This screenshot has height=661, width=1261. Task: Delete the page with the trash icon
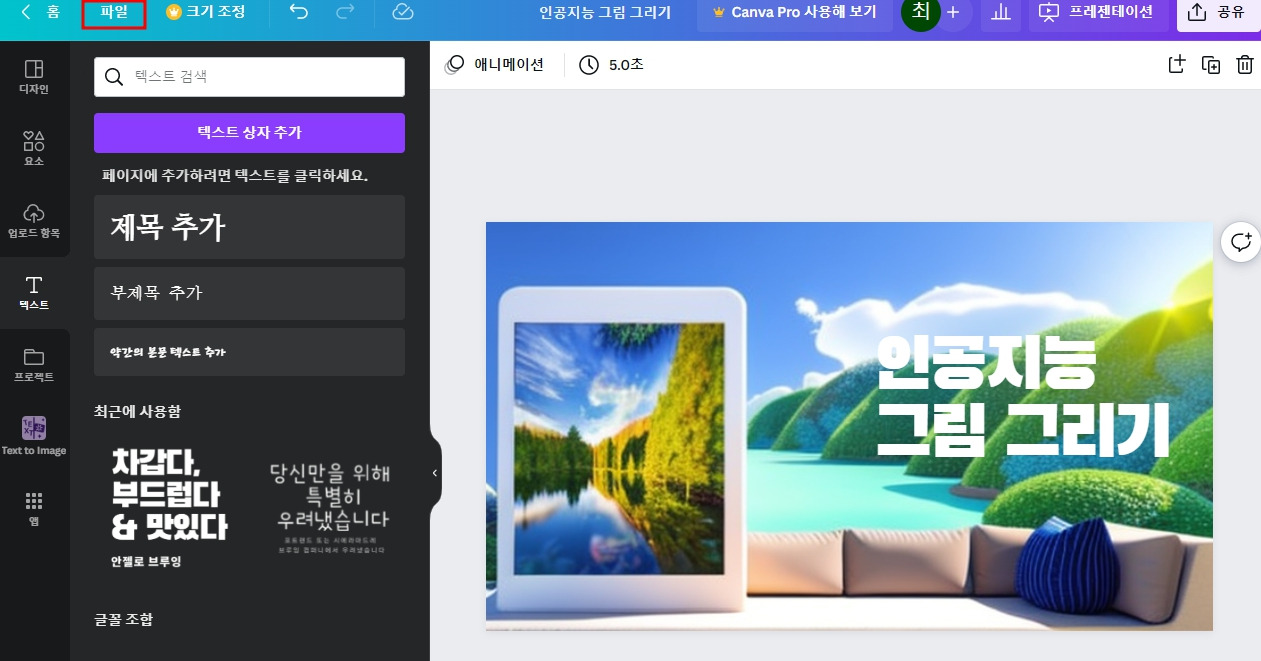(x=1245, y=64)
